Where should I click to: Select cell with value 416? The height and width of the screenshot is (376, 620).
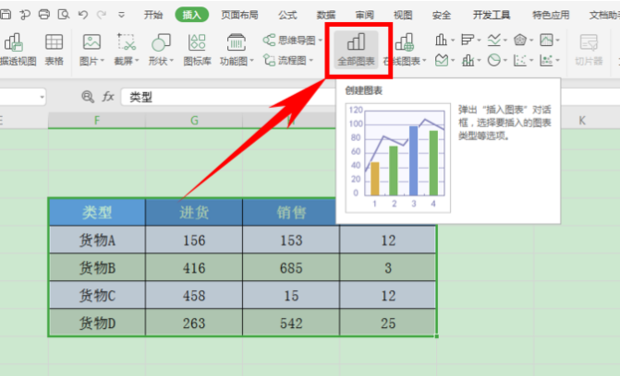click(x=194, y=268)
